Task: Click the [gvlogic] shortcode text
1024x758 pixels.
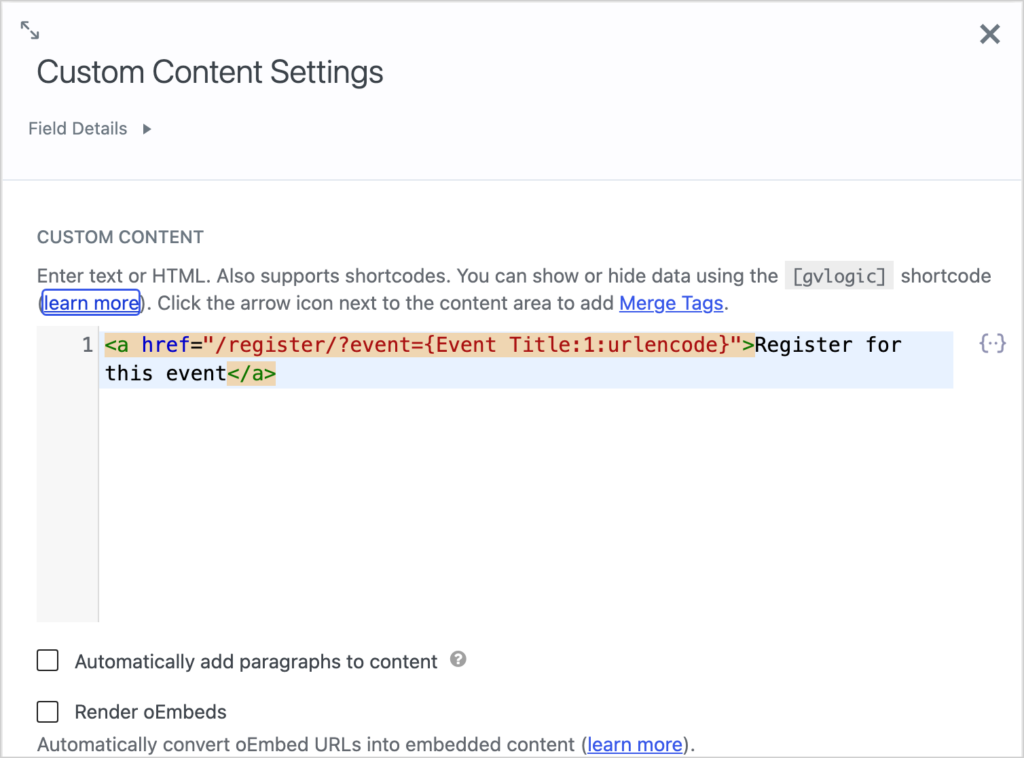Action: tap(839, 276)
